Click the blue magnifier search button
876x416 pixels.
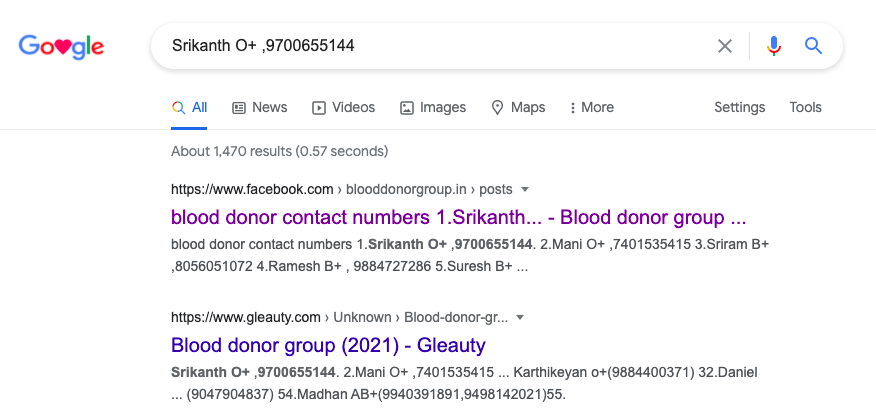point(814,46)
